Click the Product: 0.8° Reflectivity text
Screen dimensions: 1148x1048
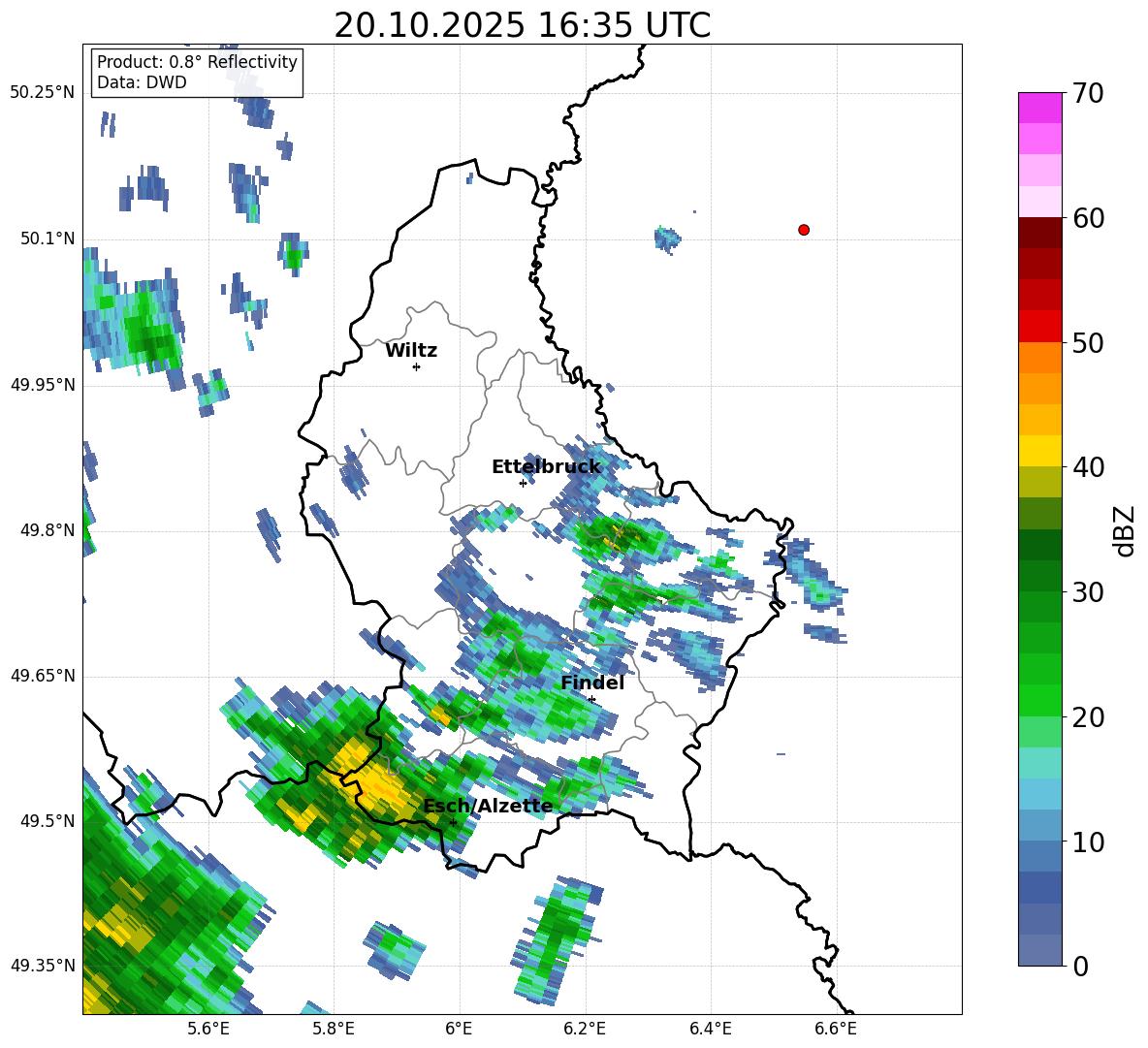(197, 62)
